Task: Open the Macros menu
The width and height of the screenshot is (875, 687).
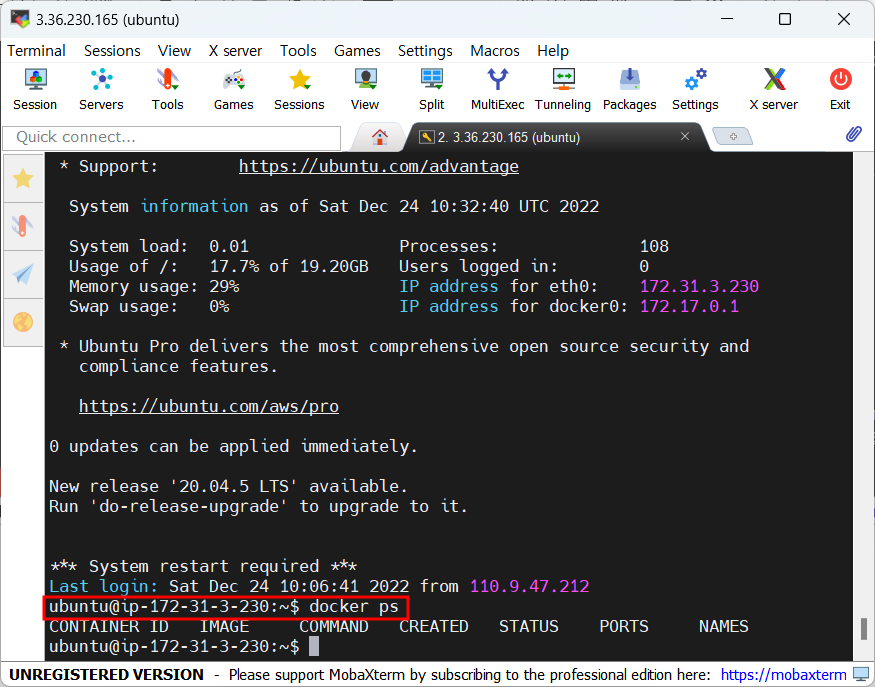Action: click(x=494, y=51)
